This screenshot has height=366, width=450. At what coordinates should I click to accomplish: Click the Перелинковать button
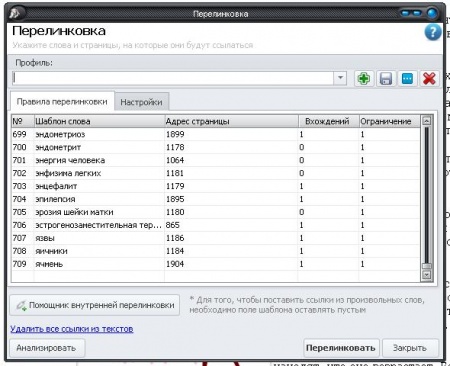pyautogui.click(x=341, y=348)
